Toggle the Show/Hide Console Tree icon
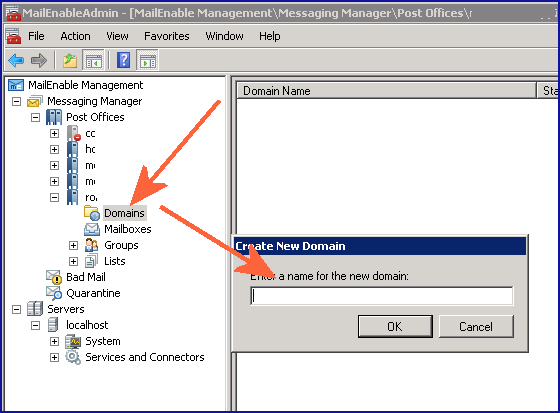This screenshot has width=560, height=413. tap(93, 60)
